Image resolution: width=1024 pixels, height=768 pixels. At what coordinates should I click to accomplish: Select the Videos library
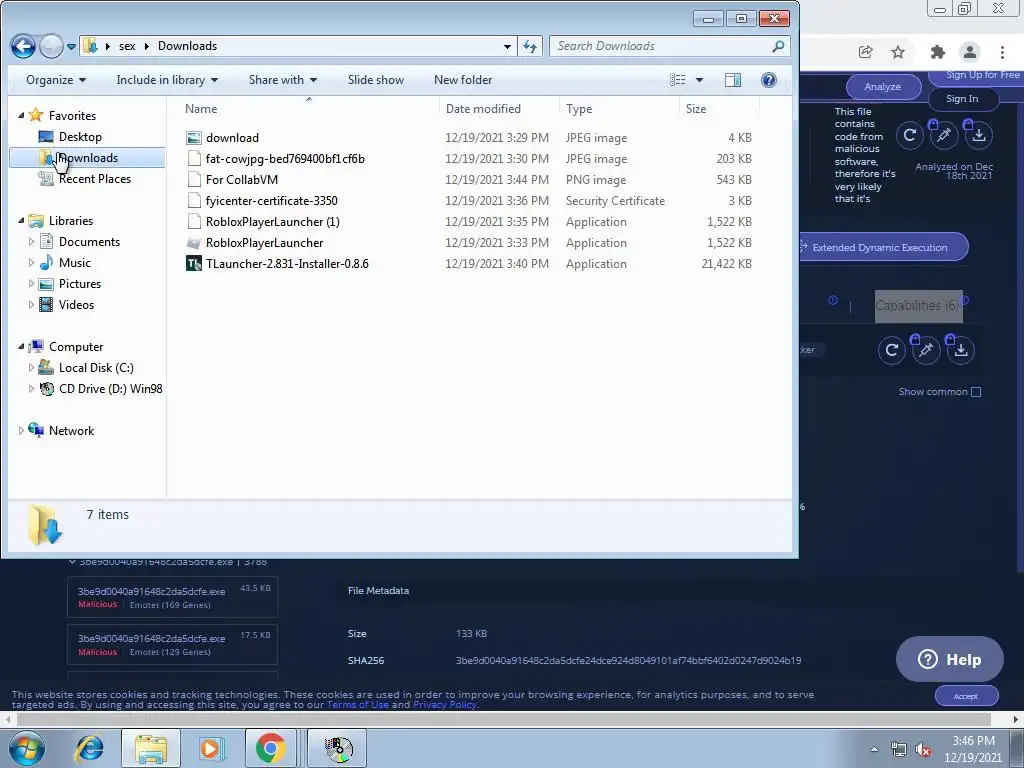pyautogui.click(x=76, y=304)
